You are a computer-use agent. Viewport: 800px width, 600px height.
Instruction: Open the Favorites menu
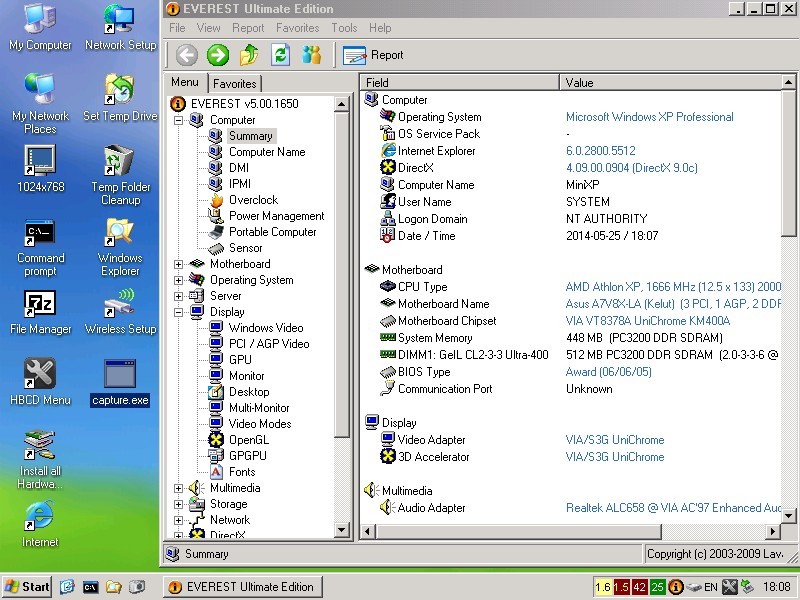pos(297,28)
